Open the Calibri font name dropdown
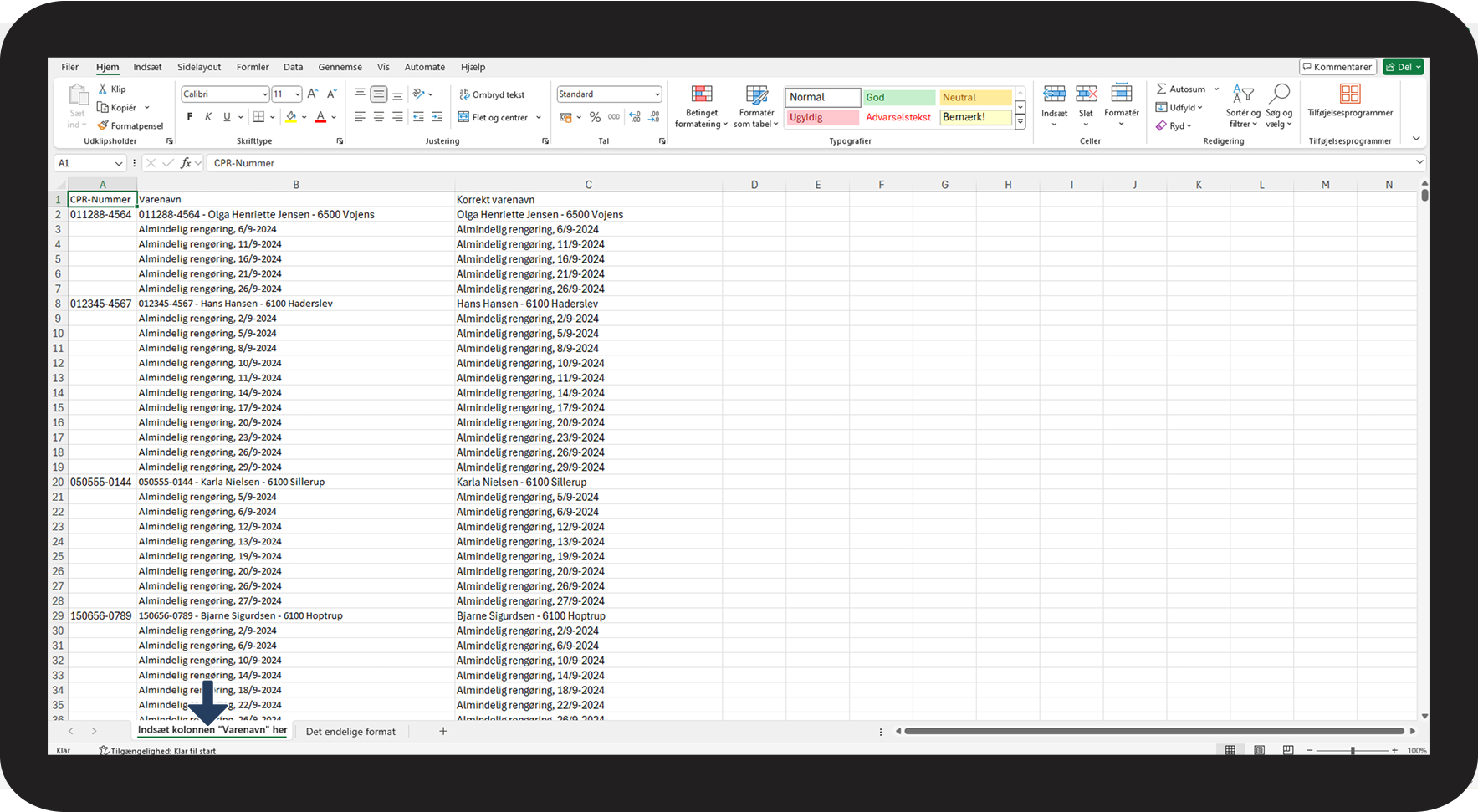Image resolution: width=1478 pixels, height=812 pixels. [x=264, y=94]
